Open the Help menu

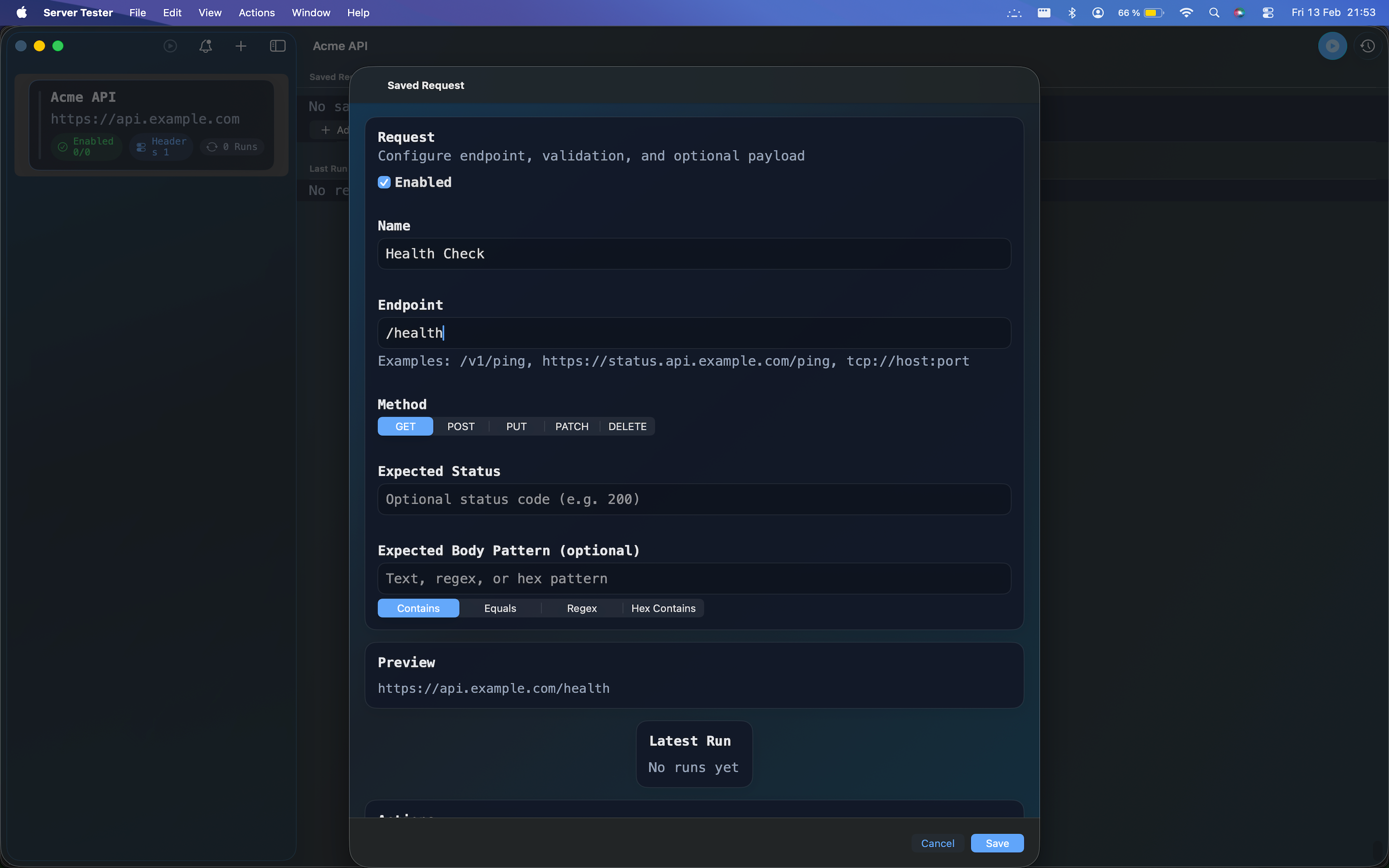(x=358, y=13)
